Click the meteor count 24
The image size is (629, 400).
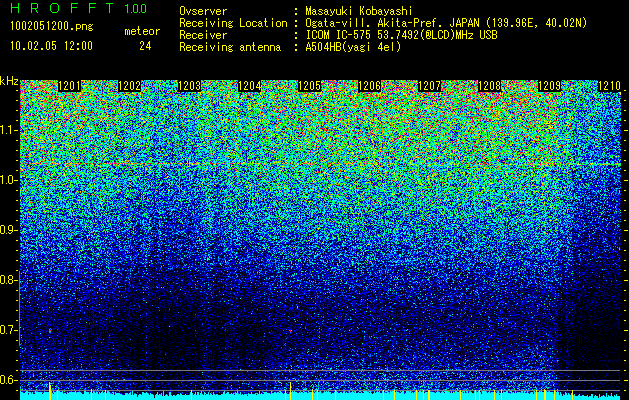(145, 46)
